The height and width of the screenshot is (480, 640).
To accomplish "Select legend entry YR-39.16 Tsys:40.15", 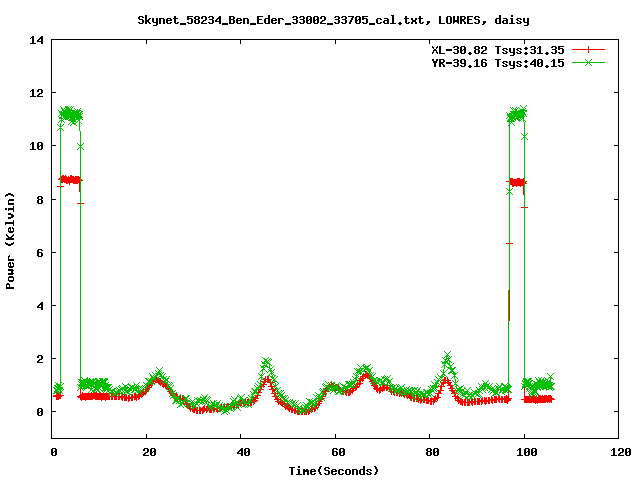I will coord(498,63).
